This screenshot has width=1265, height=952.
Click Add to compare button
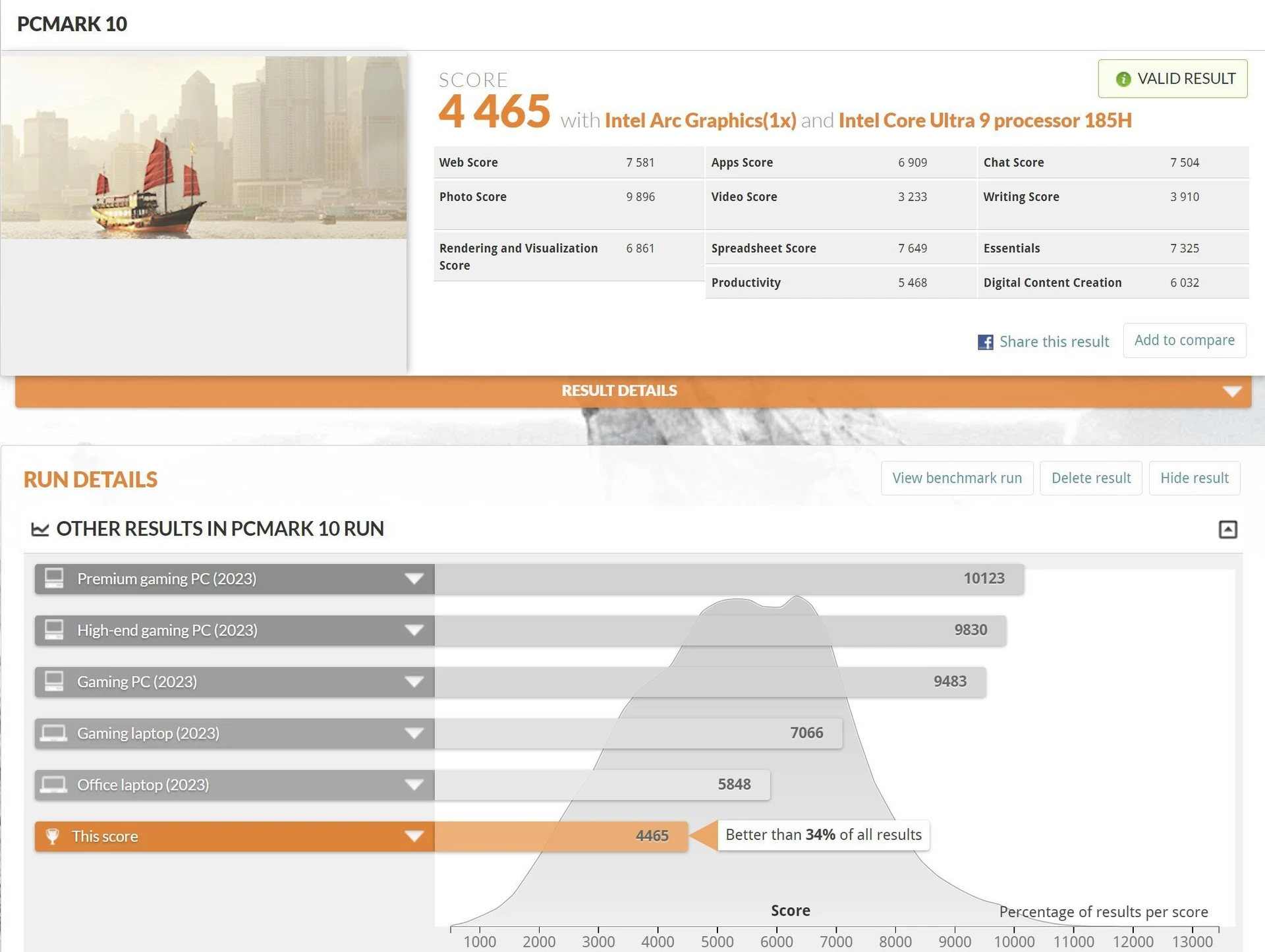pos(1184,340)
